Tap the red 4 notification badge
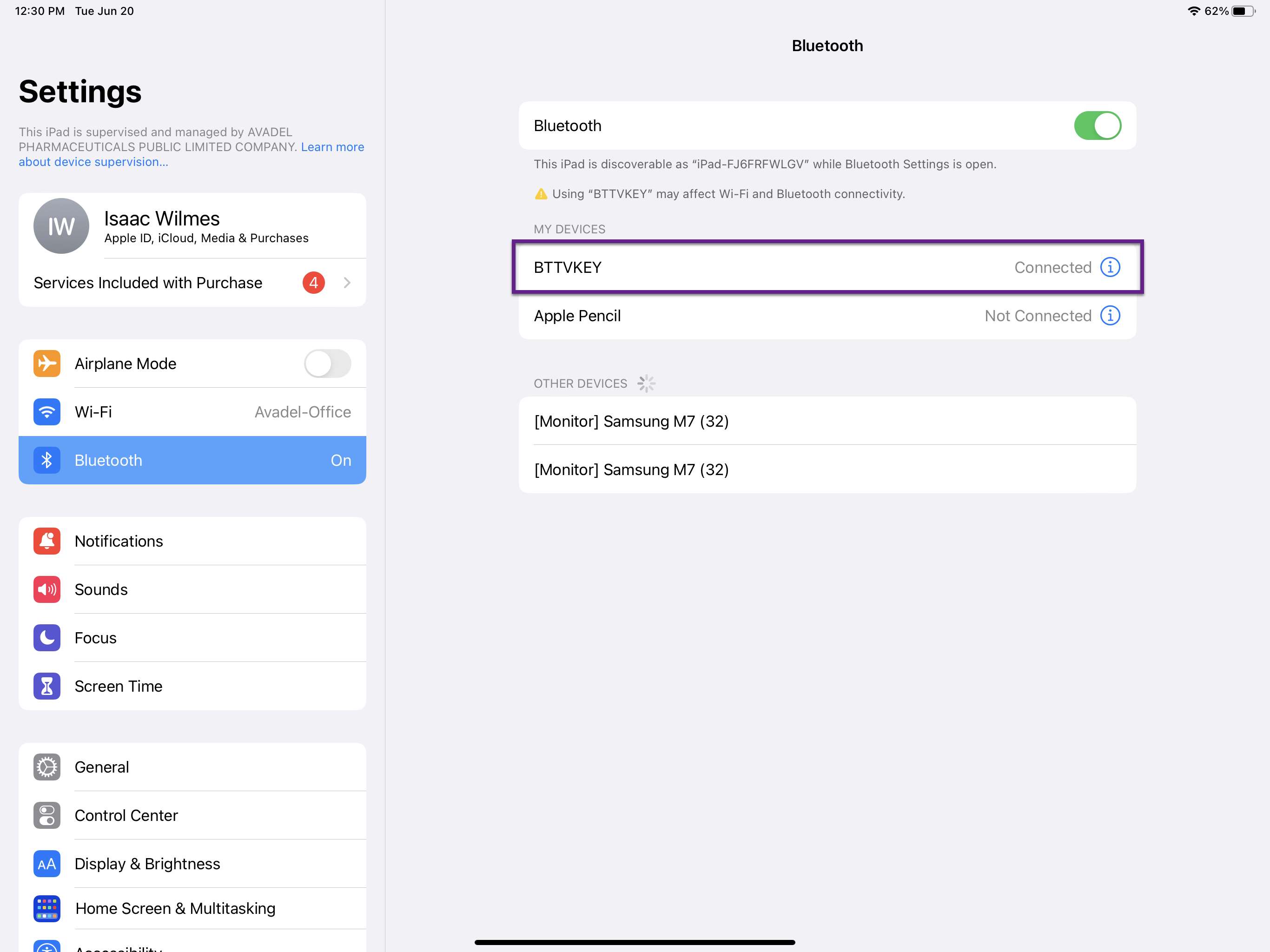The height and width of the screenshot is (952, 1270). (313, 283)
